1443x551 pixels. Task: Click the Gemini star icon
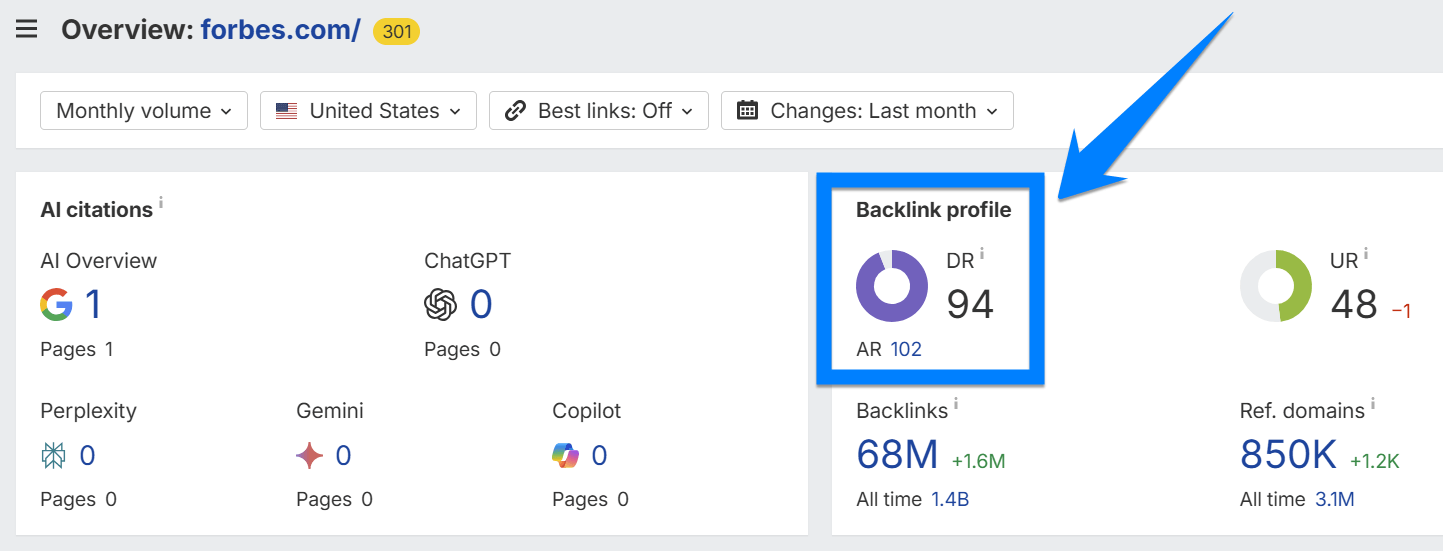309,456
